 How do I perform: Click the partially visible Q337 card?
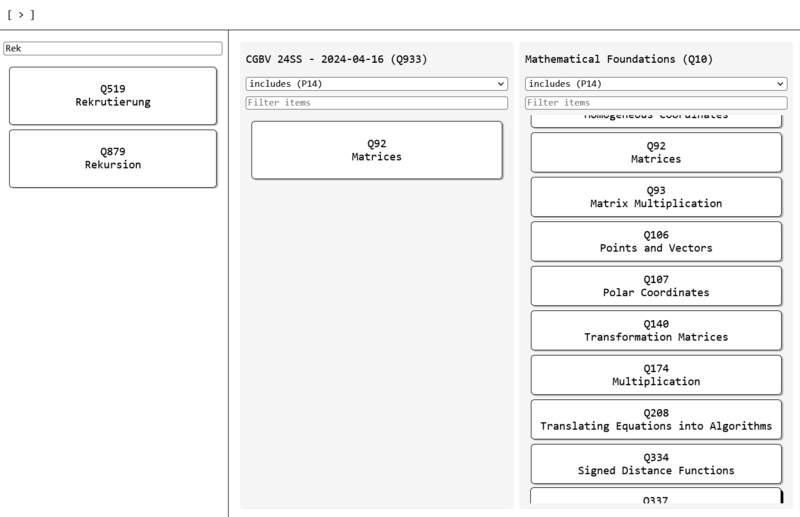[x=656, y=497]
